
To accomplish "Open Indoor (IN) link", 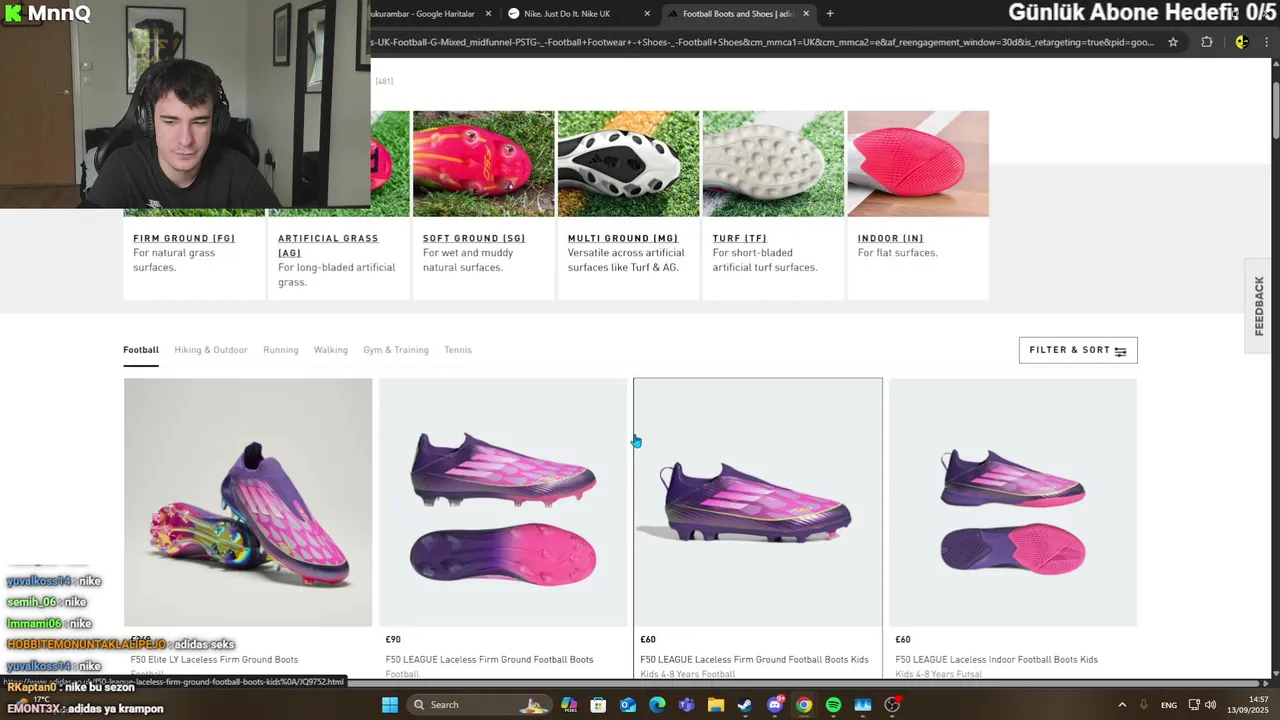I will click(x=891, y=238).
